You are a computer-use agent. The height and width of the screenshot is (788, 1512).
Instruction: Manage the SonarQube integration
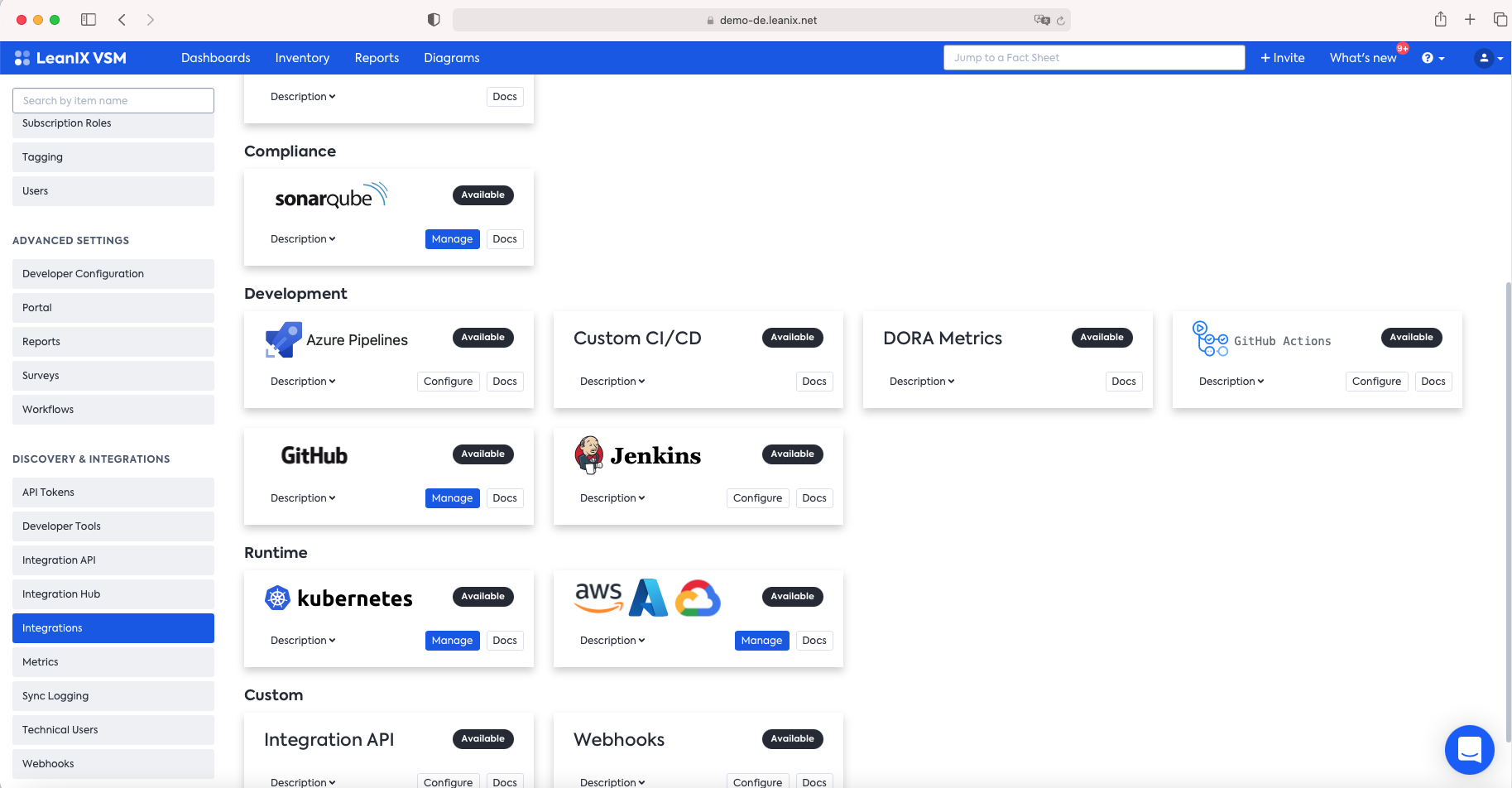(x=453, y=239)
